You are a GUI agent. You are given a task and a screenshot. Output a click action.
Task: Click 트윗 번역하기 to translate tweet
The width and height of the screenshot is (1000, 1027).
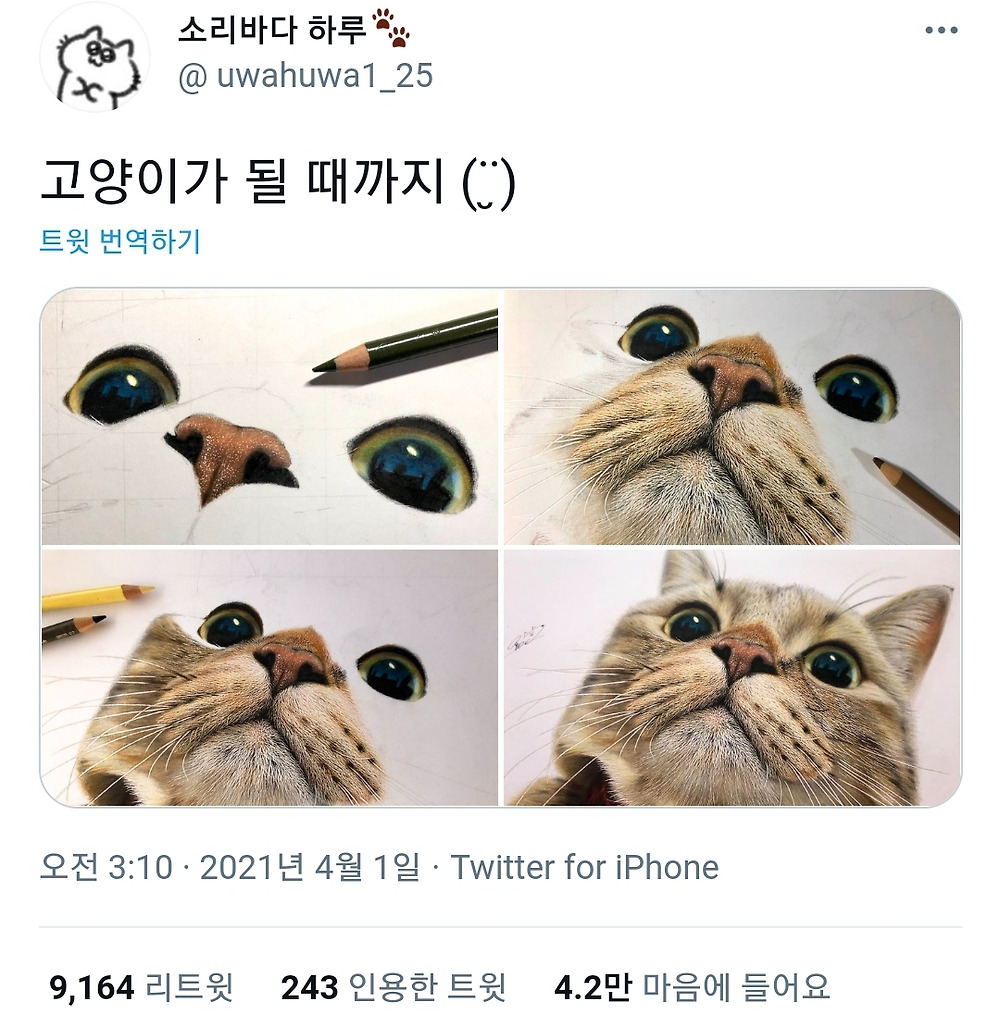point(120,240)
